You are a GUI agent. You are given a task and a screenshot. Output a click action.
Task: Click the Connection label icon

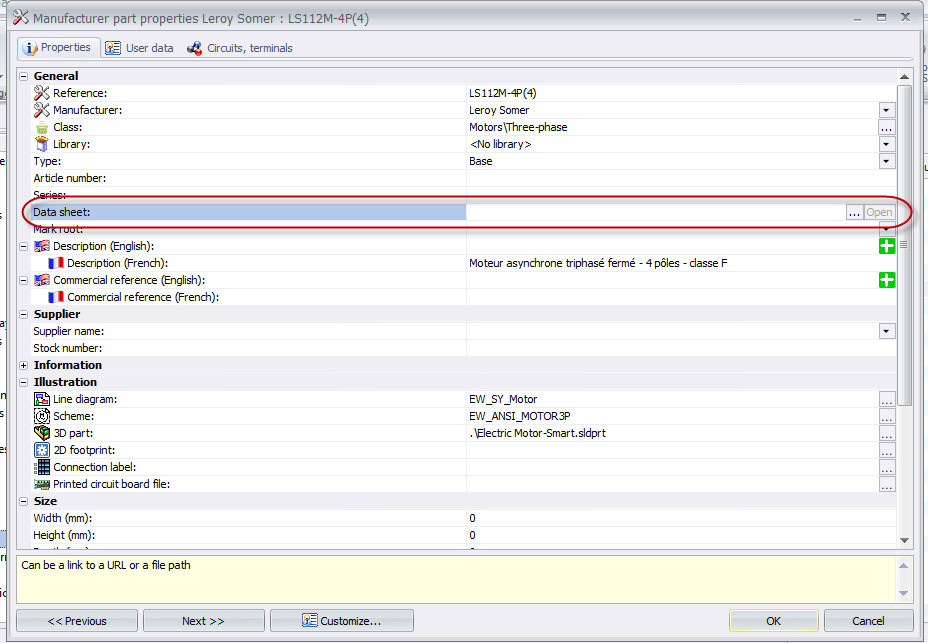[x=42, y=467]
